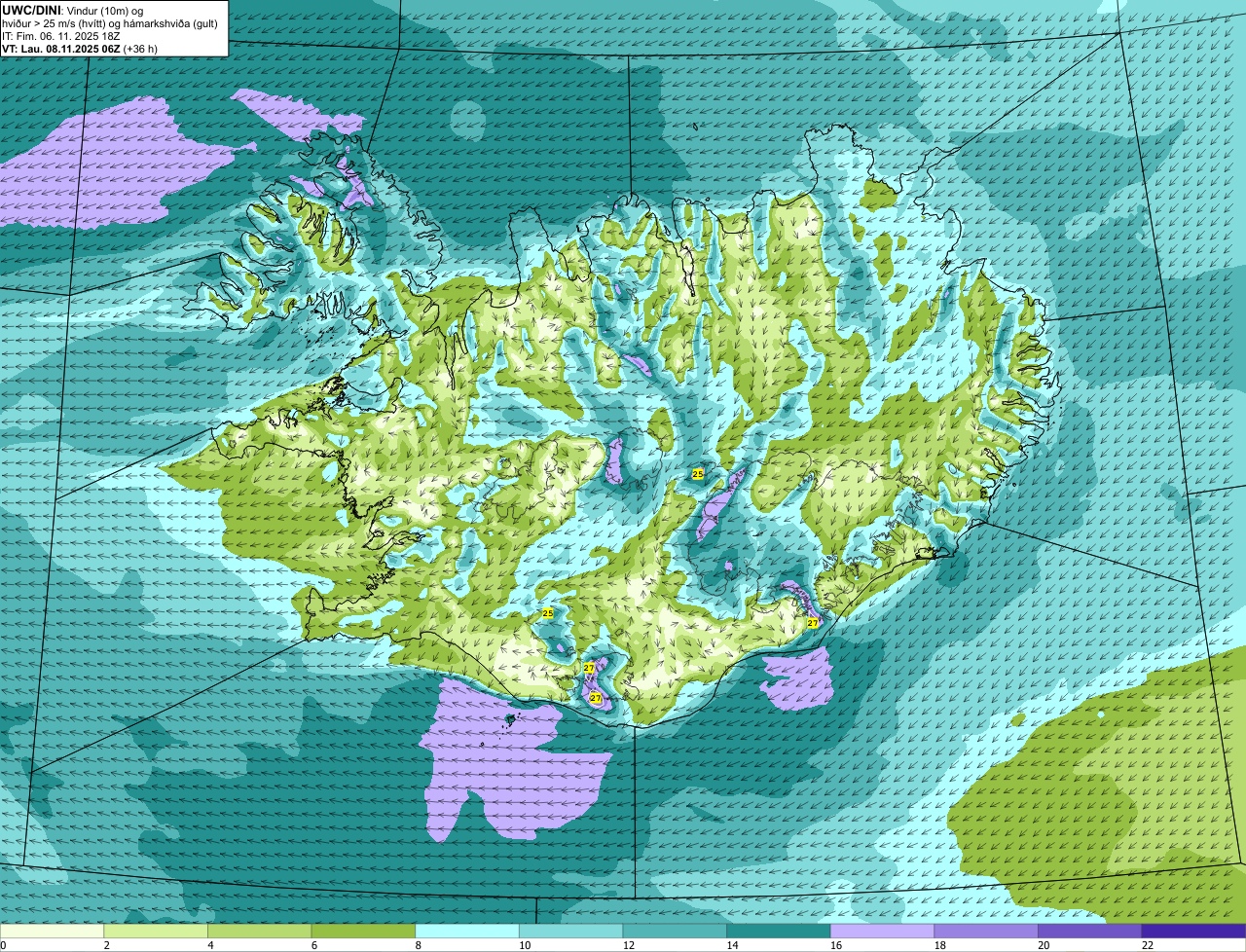
Task: Select the 2–4 m/s light green legend swatch
Action: (156, 931)
